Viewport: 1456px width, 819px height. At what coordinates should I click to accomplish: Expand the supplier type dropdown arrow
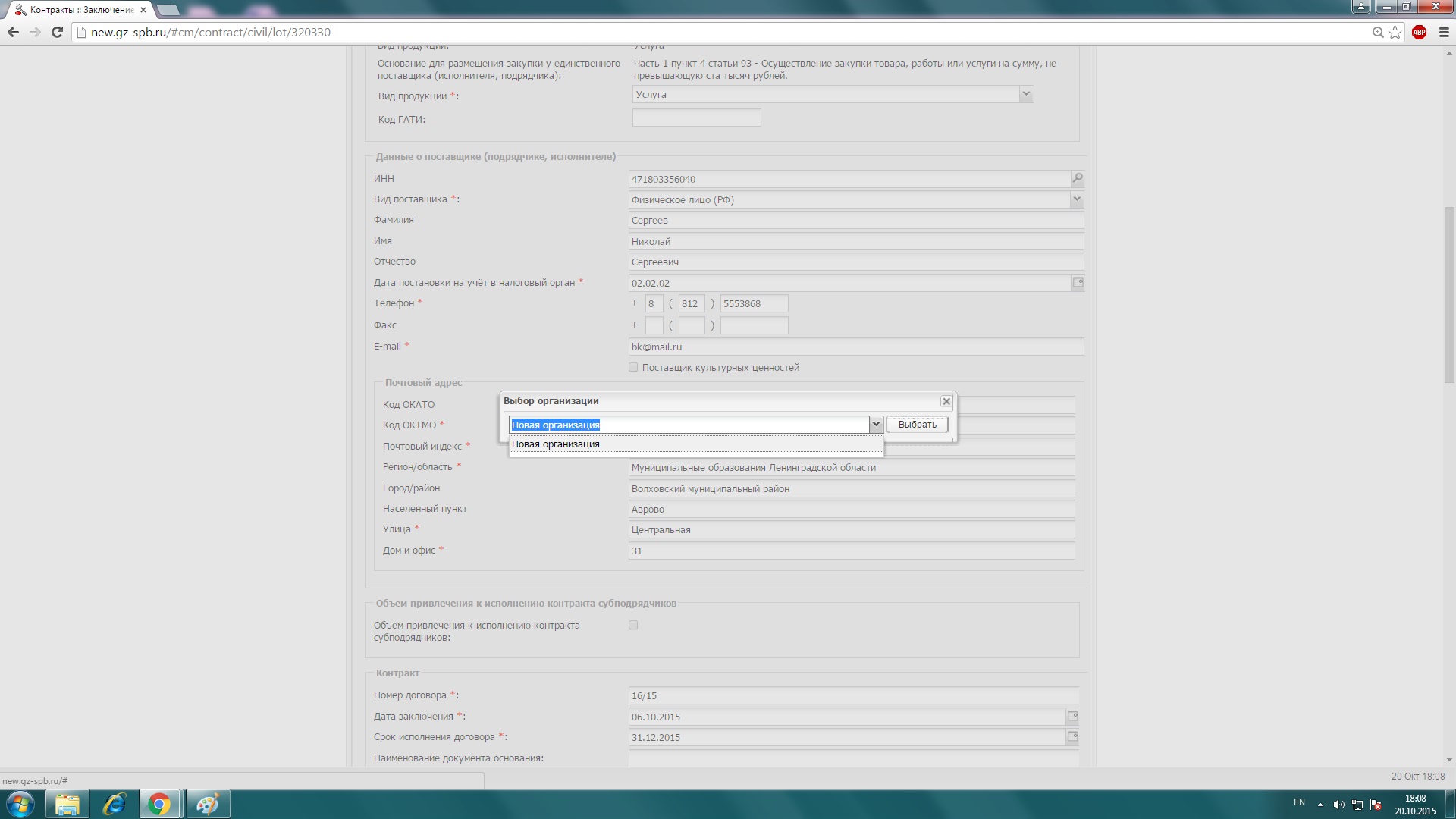1076,199
